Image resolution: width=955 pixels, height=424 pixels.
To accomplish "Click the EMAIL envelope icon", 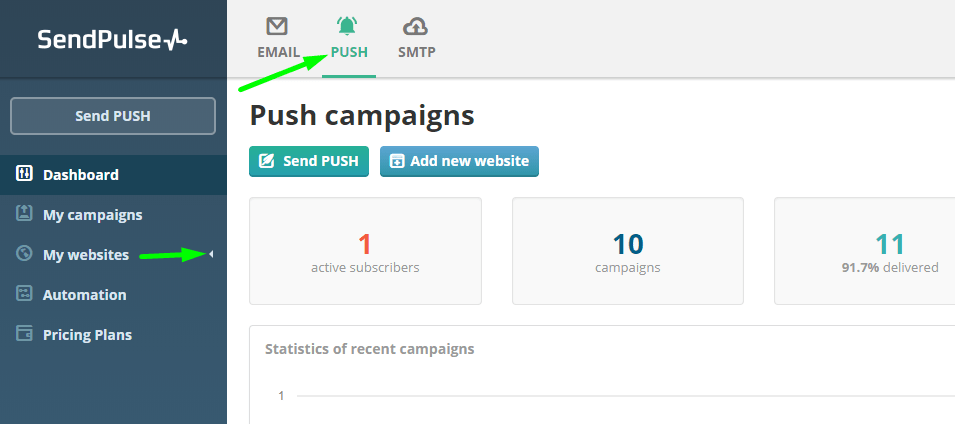I will coord(277,26).
